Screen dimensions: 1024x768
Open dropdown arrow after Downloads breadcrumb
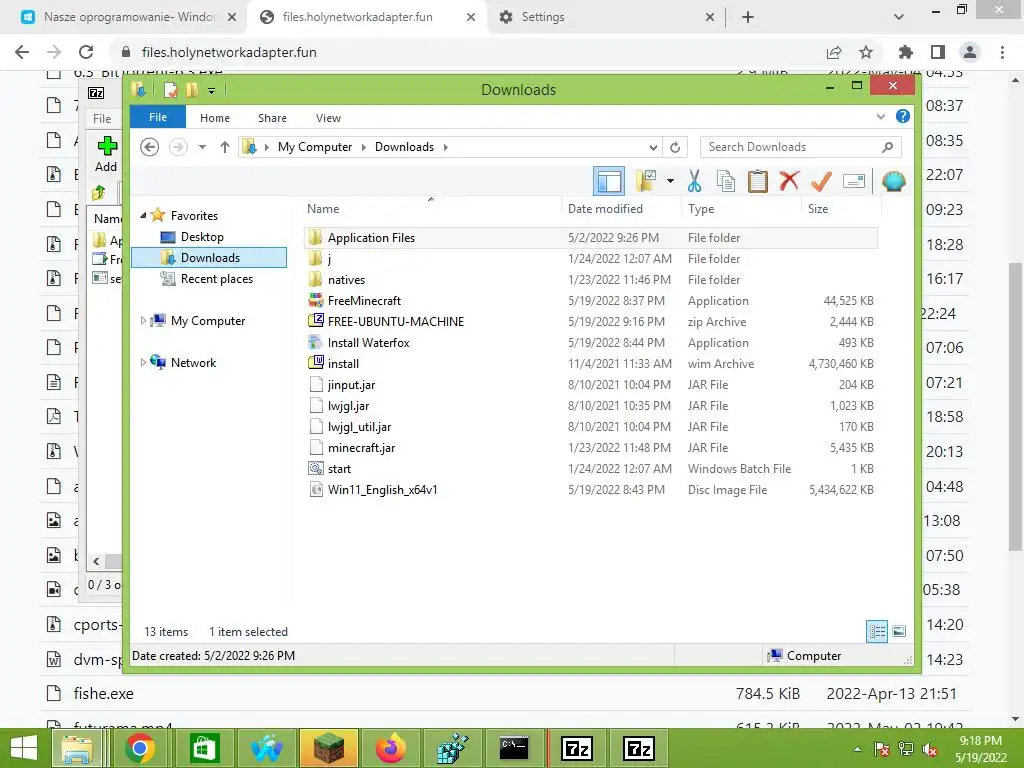click(445, 147)
